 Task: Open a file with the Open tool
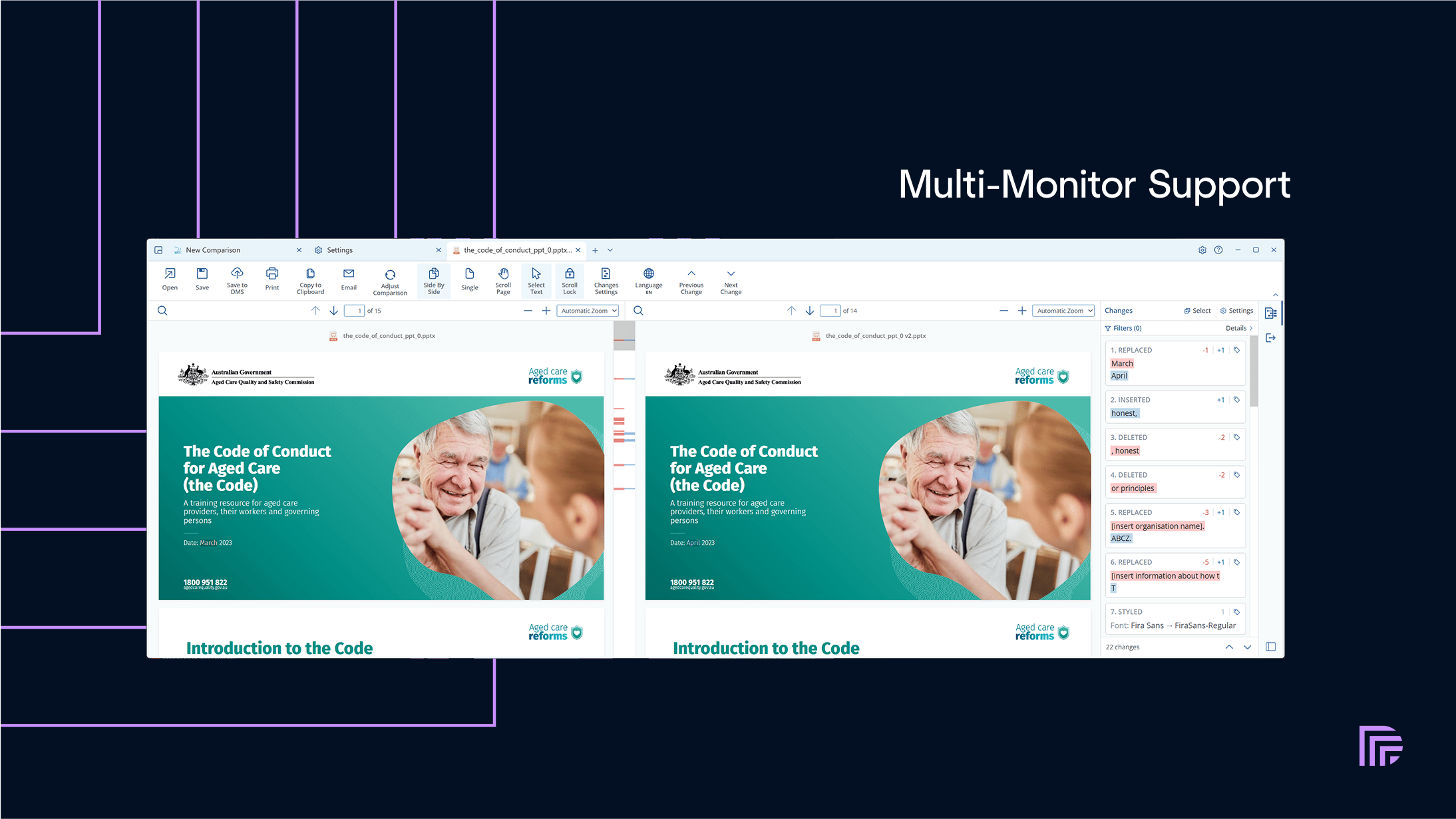[170, 279]
